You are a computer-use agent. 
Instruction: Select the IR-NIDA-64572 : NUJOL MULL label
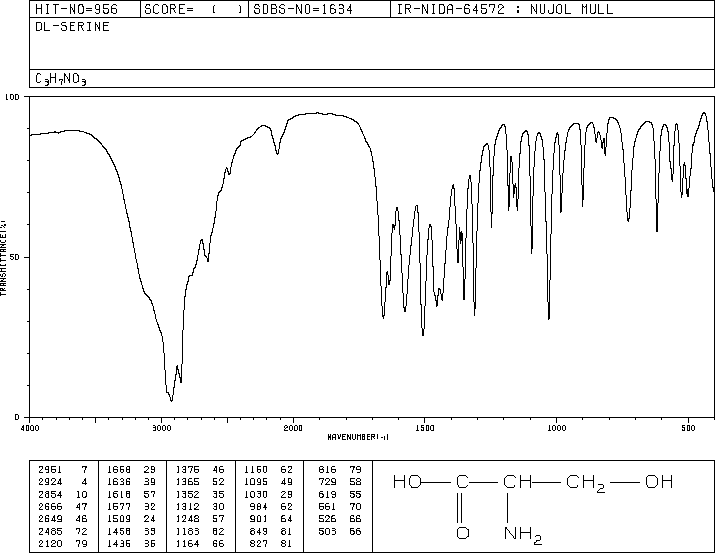point(505,9)
